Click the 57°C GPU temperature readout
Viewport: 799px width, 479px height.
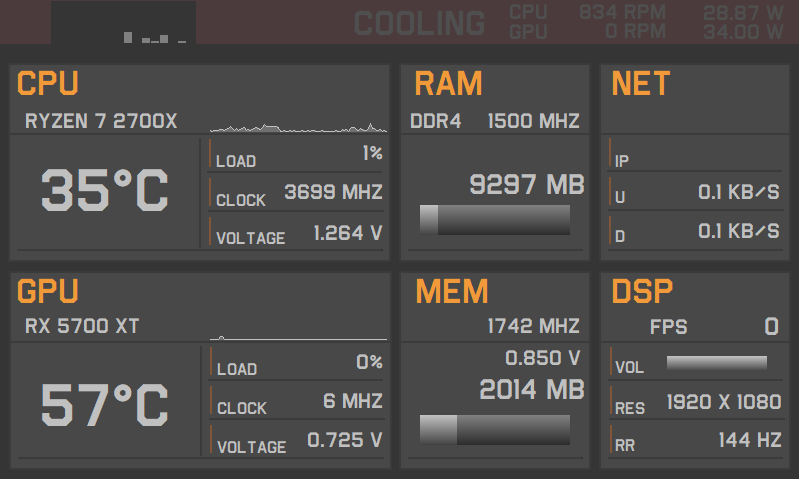(x=105, y=405)
